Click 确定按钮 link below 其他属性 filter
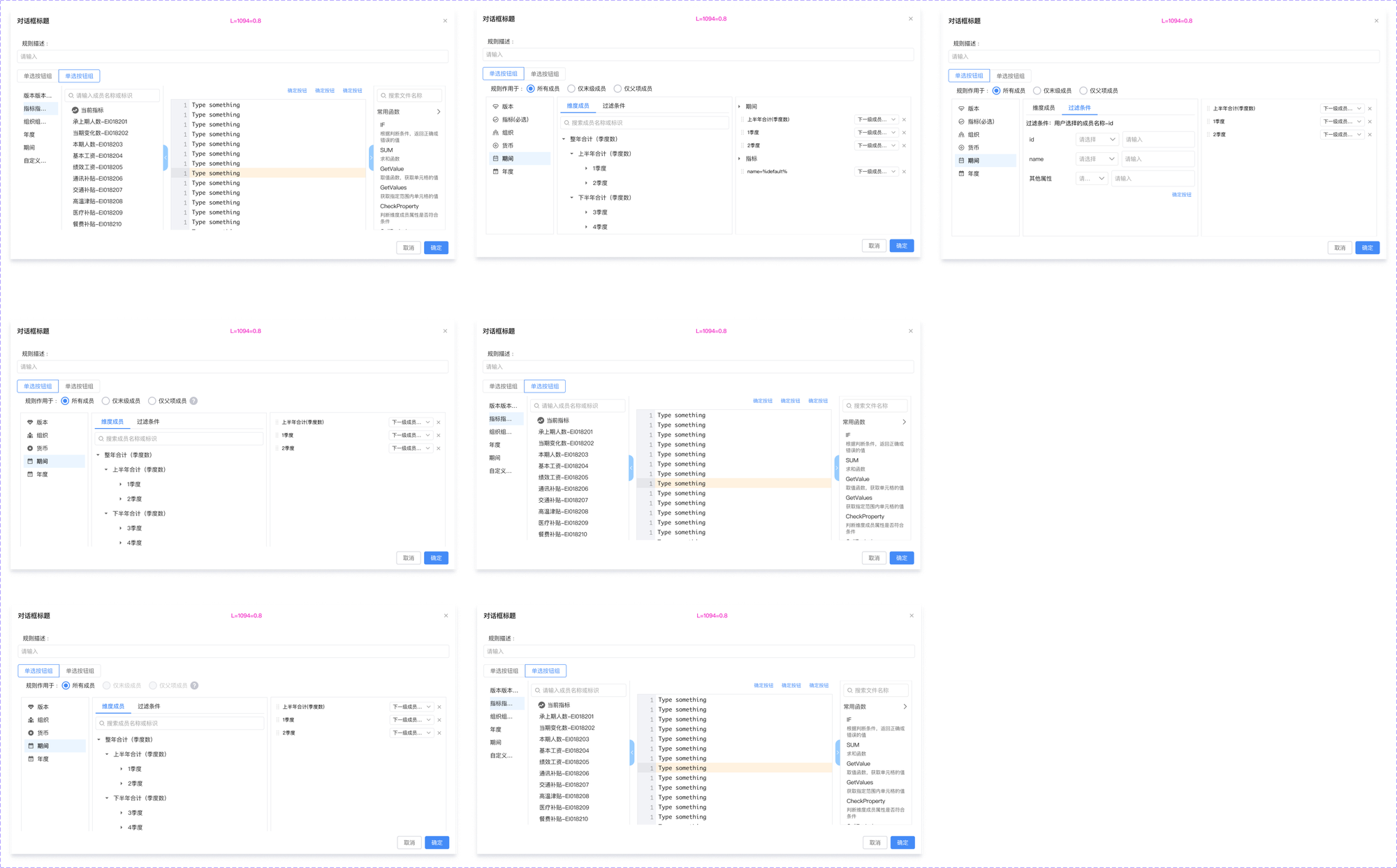 (x=1181, y=195)
